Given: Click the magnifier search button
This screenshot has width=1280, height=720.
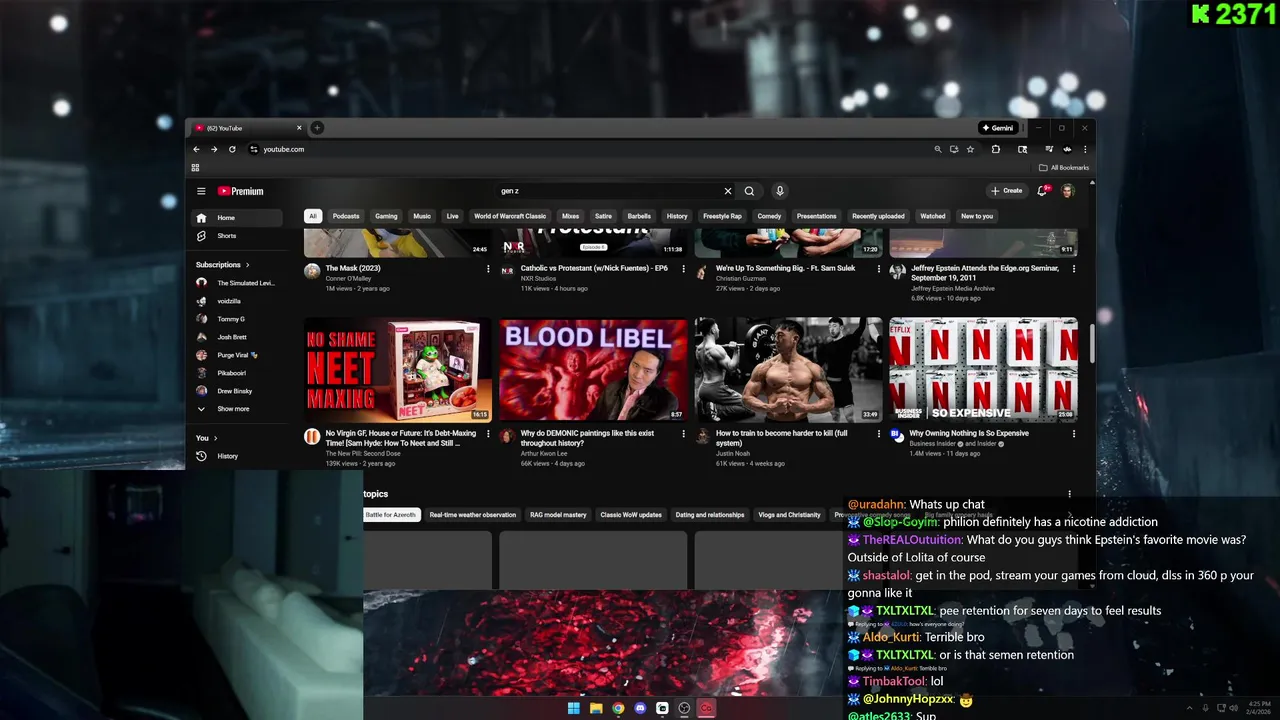Looking at the screenshot, I should click(x=749, y=191).
